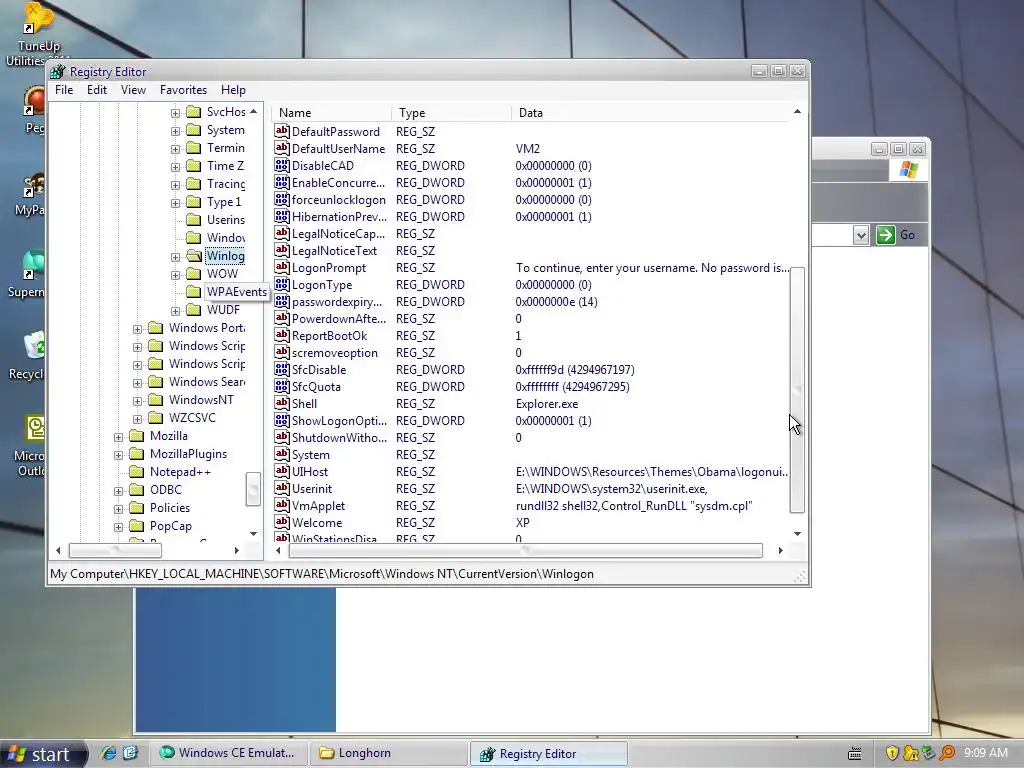Click the Notepad++ folder icon in tree
The image size is (1024, 768).
[136, 472]
